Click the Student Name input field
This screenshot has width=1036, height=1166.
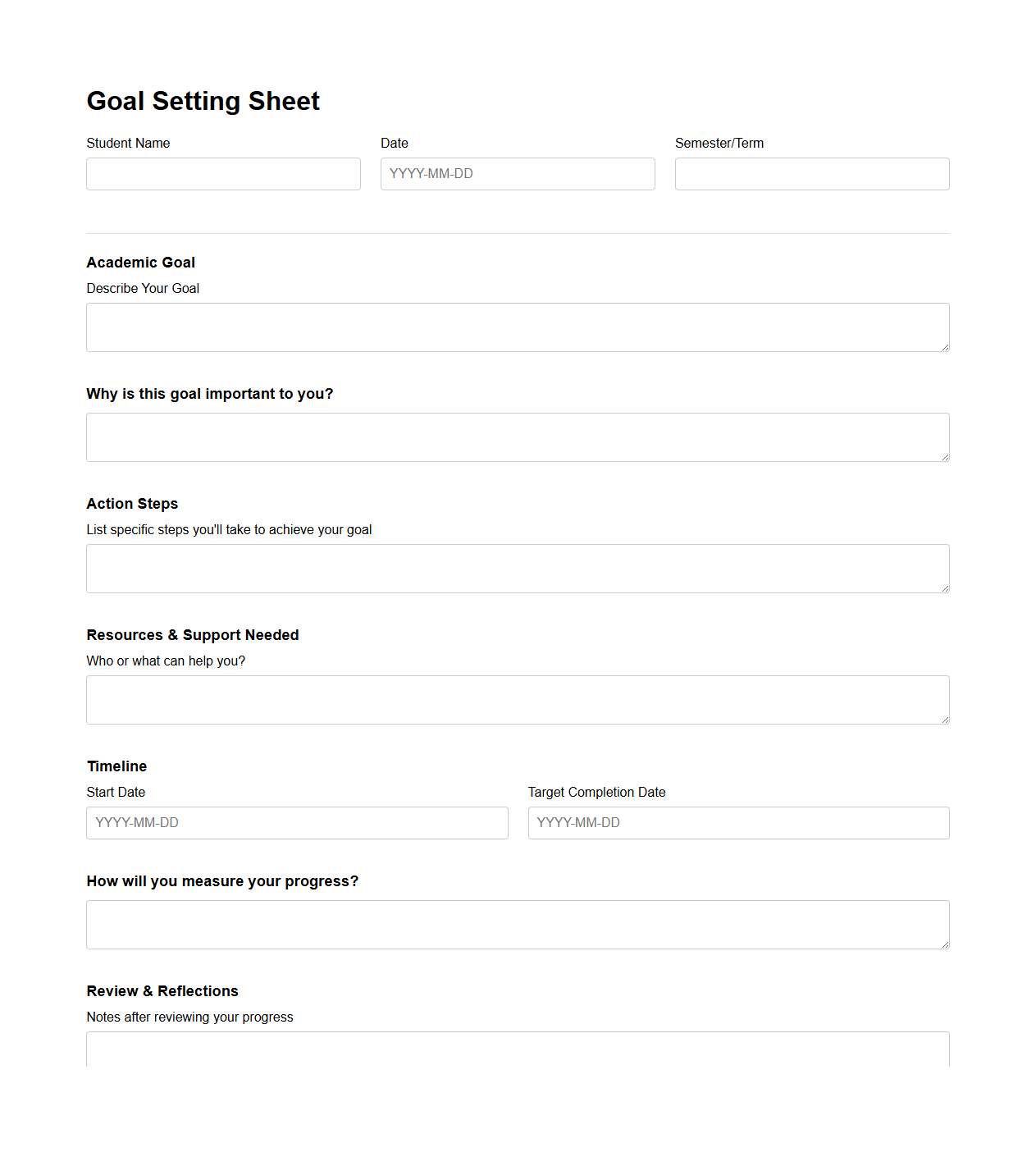223,174
